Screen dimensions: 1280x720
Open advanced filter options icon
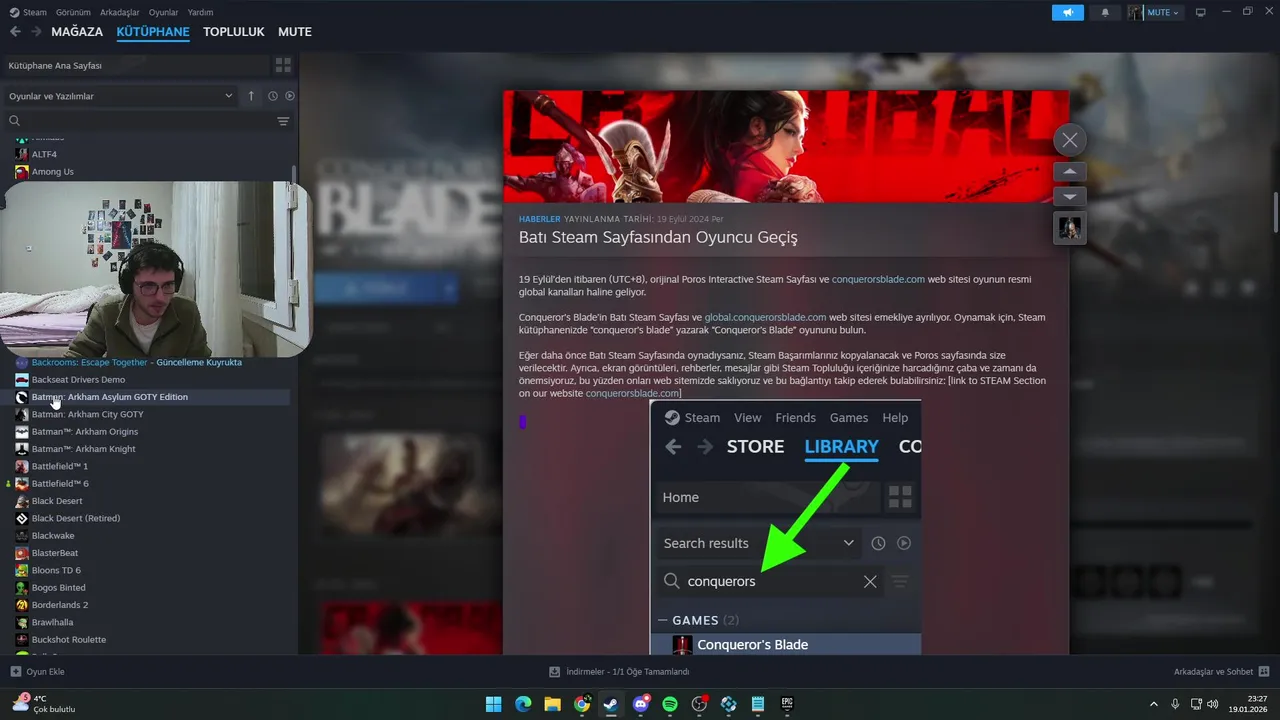tap(283, 121)
